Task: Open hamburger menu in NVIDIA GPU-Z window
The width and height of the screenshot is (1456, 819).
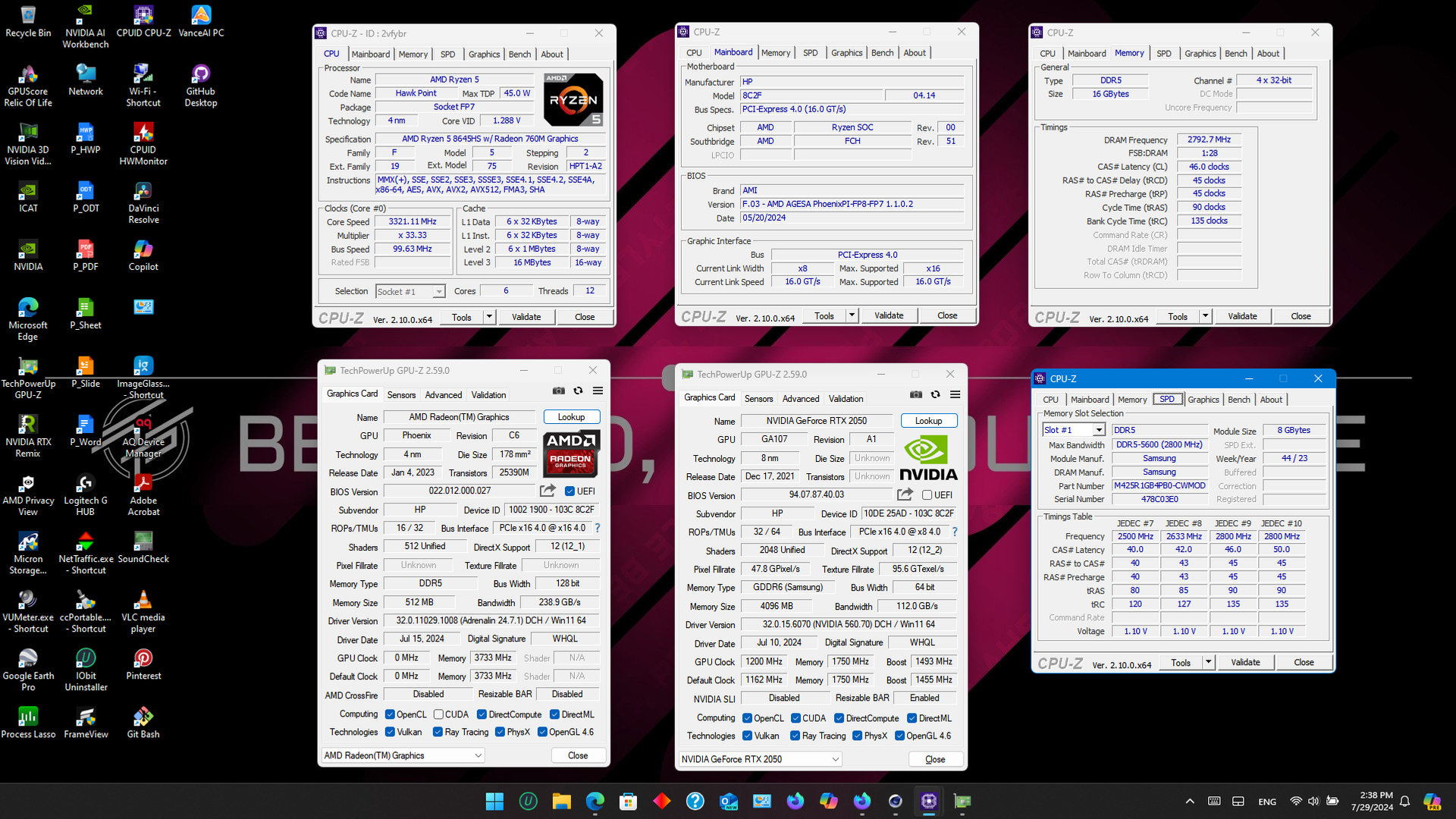Action: [955, 394]
